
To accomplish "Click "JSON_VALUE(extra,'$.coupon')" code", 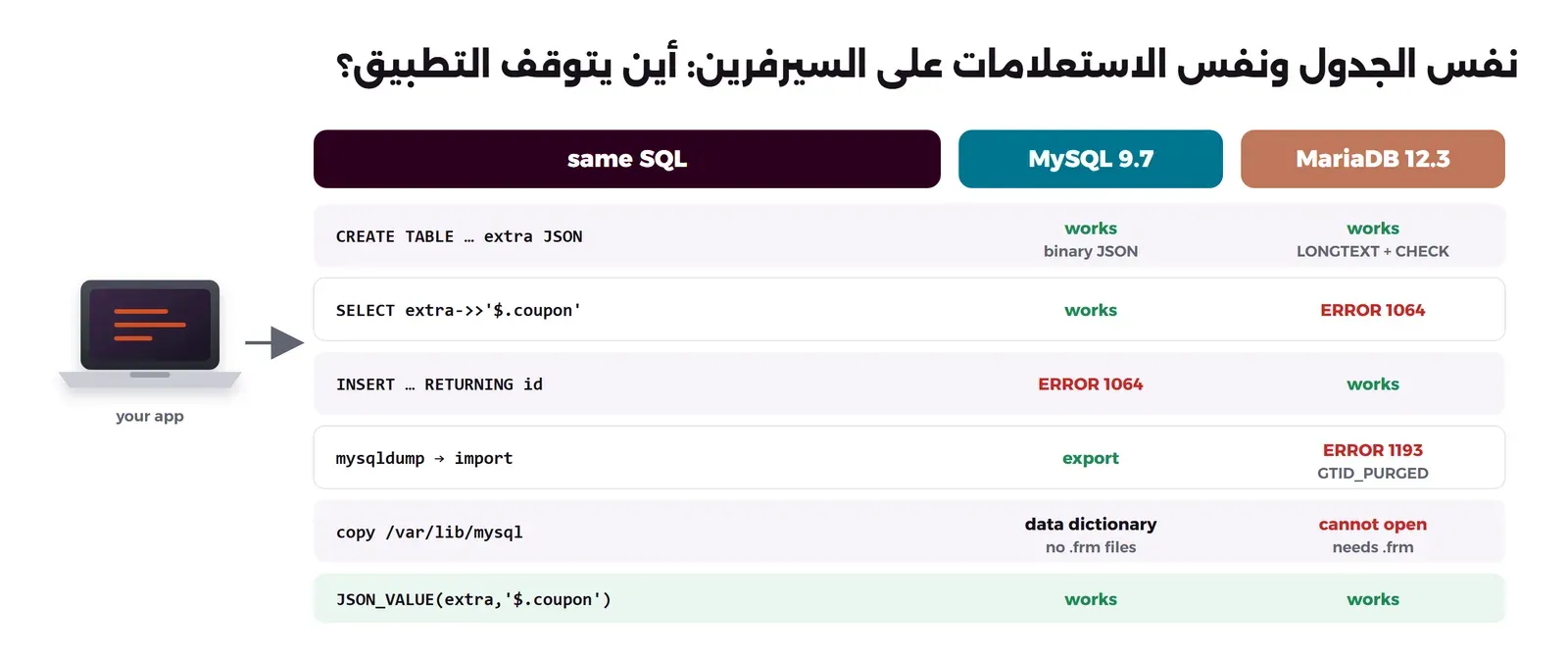I will (473, 599).
